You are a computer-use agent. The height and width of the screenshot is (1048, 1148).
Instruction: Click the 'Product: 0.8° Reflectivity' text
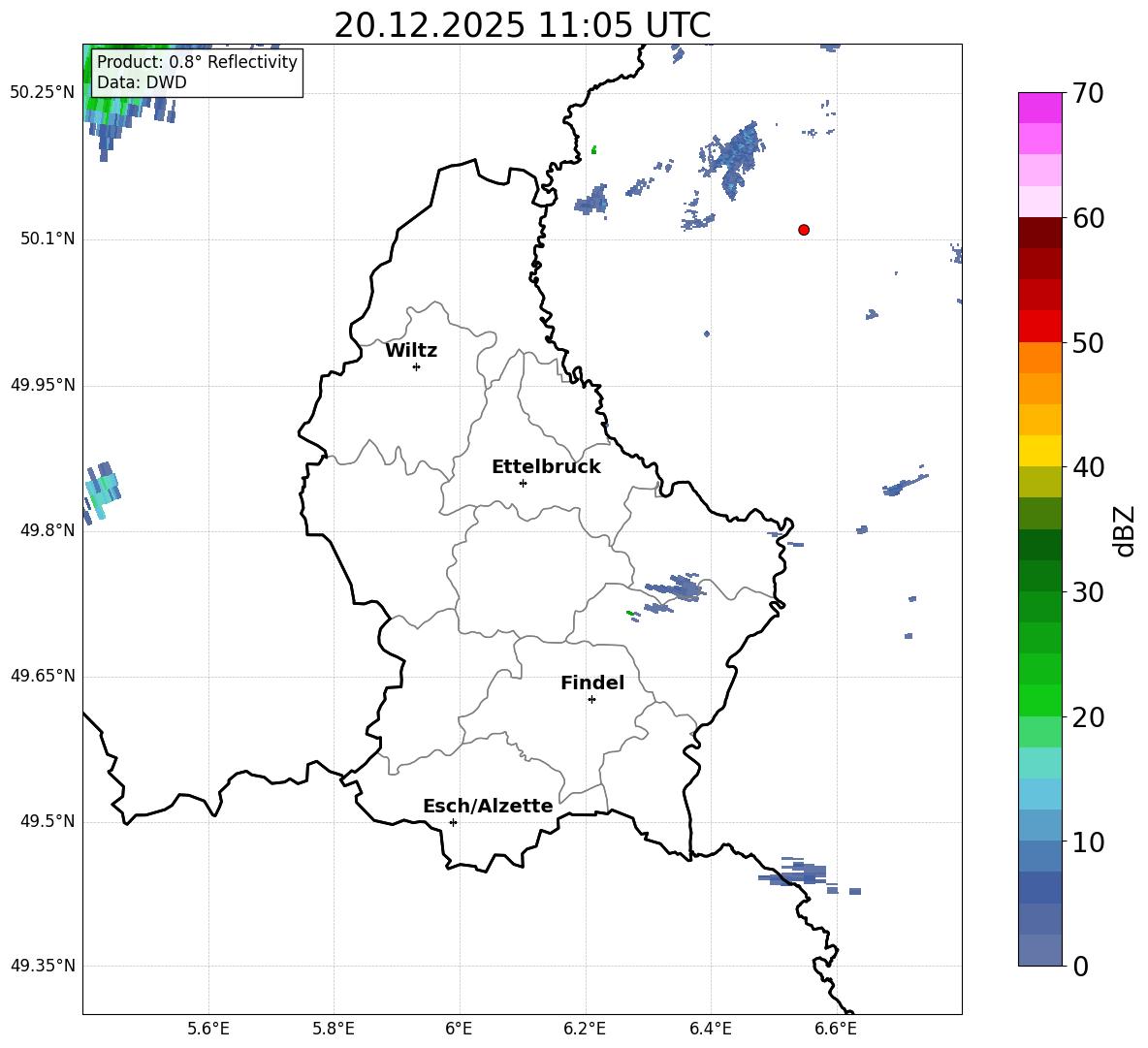pyautogui.click(x=197, y=61)
